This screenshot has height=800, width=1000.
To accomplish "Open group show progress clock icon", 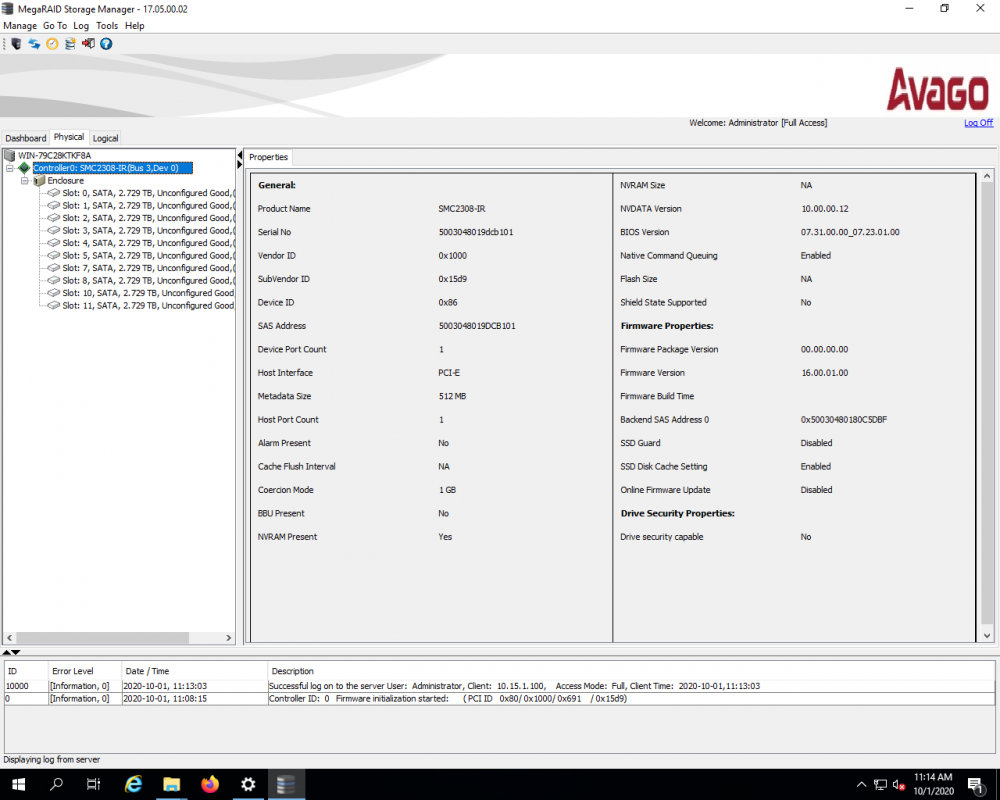I will tap(52, 43).
